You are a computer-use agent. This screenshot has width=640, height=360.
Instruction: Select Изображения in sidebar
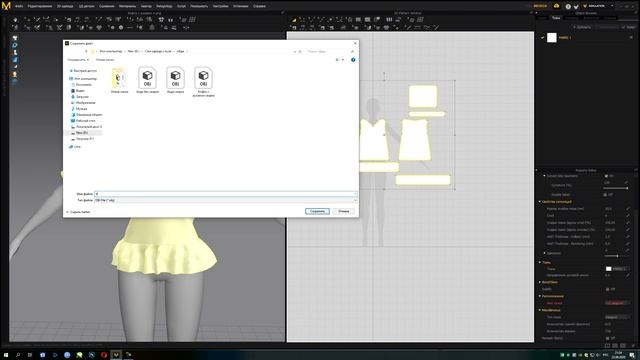[x=84, y=102]
